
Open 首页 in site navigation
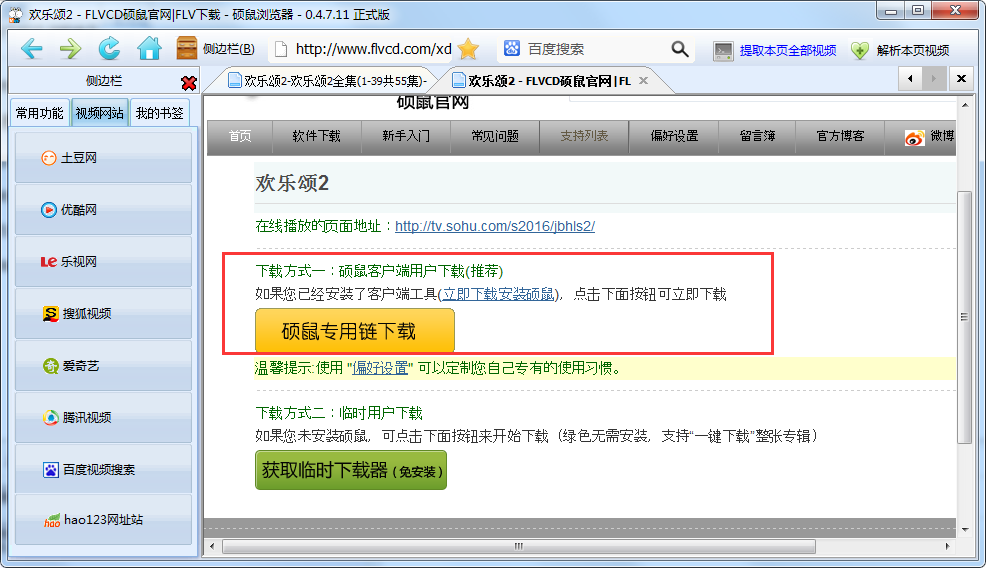coord(240,136)
